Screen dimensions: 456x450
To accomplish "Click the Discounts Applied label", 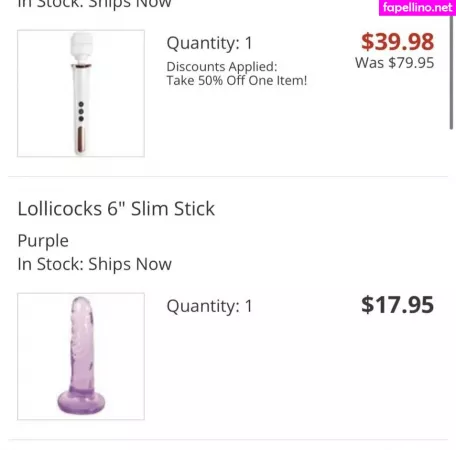I will (222, 67).
